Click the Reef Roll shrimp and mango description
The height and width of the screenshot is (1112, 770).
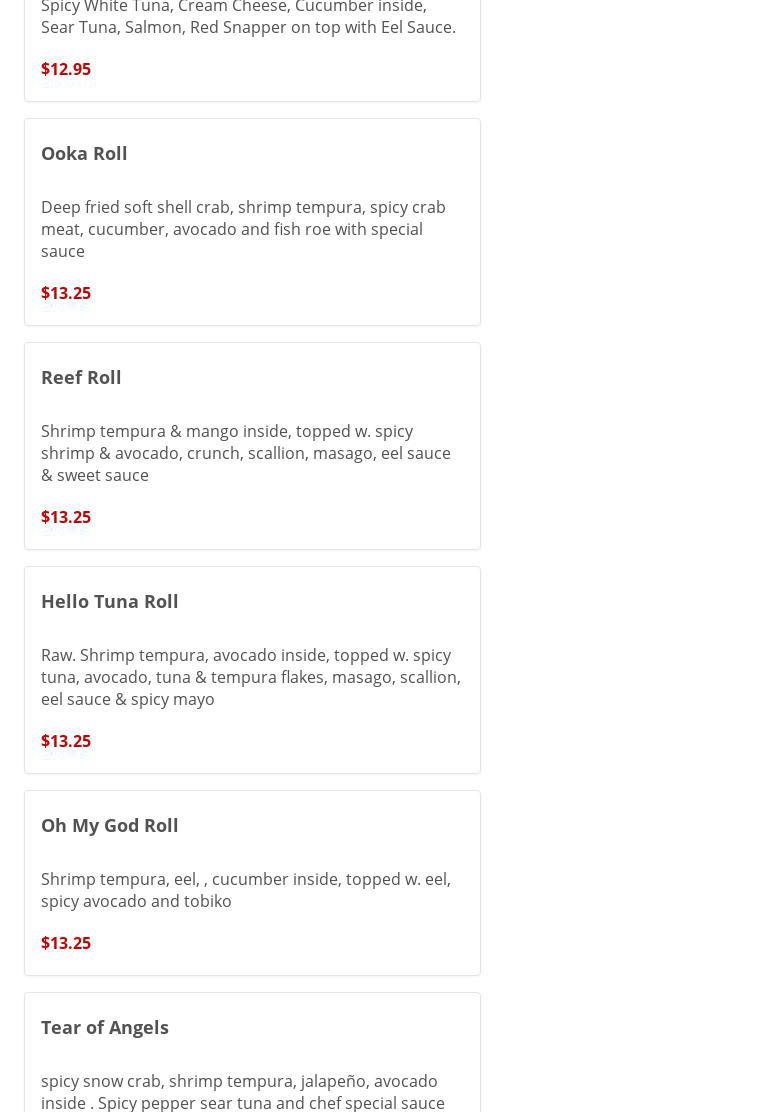click(x=245, y=453)
